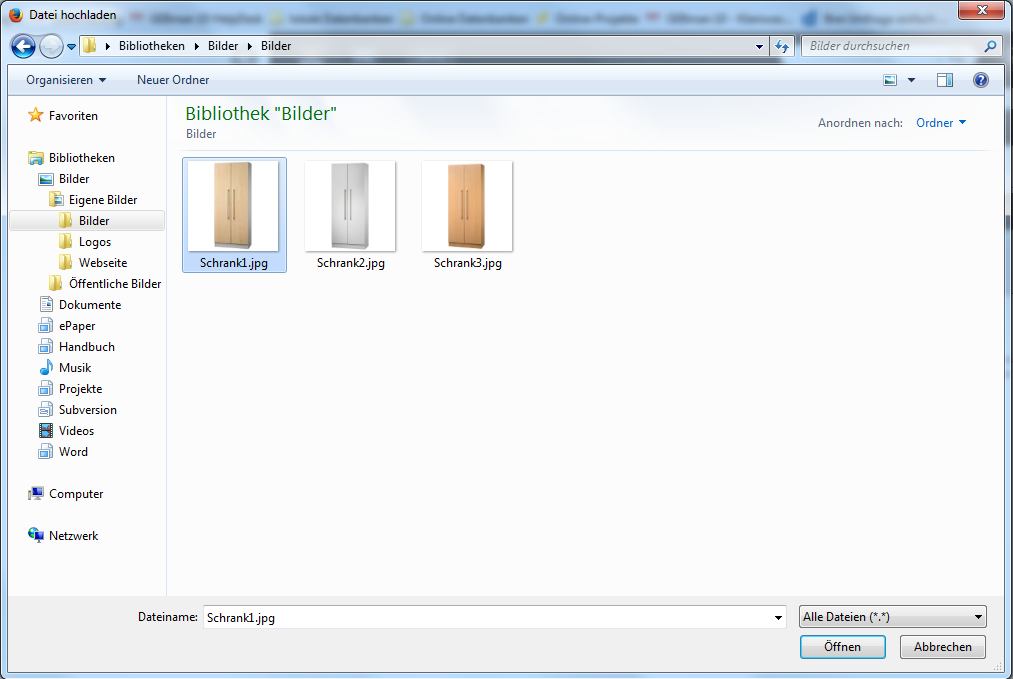1013x679 pixels.
Task: Click the refresh button beside address bar
Action: click(783, 46)
